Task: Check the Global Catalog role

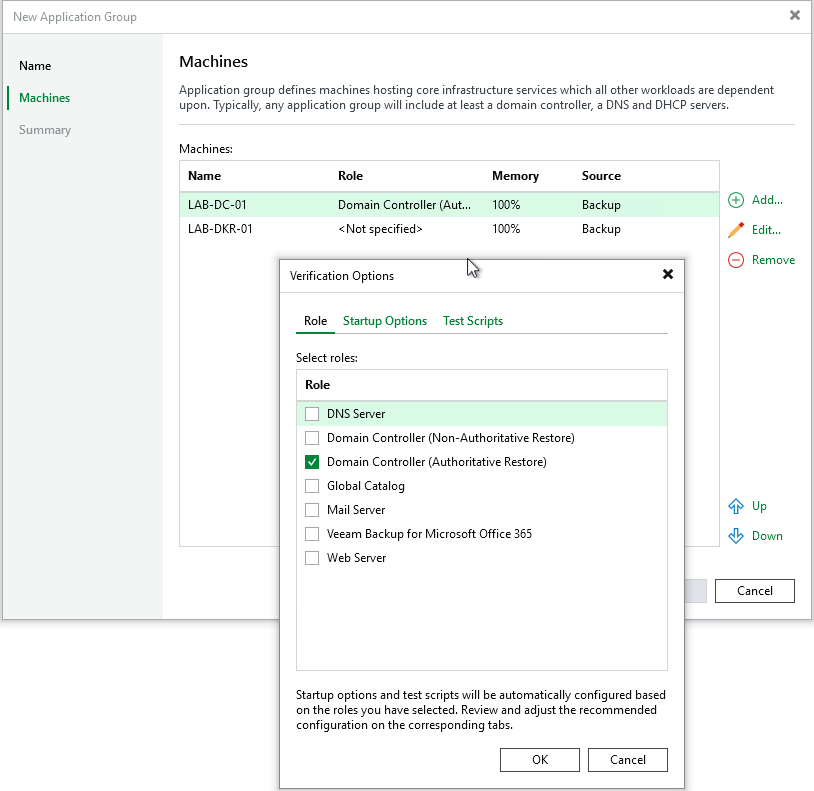Action: click(x=312, y=486)
